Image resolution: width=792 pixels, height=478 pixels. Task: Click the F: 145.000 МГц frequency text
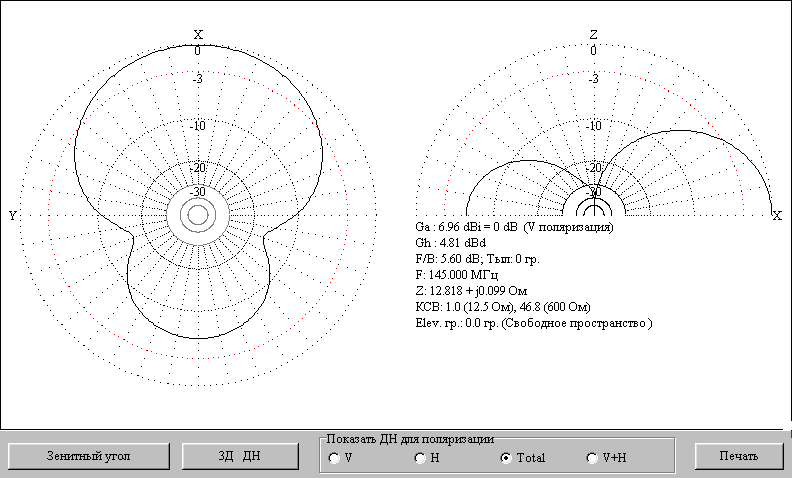click(457, 275)
